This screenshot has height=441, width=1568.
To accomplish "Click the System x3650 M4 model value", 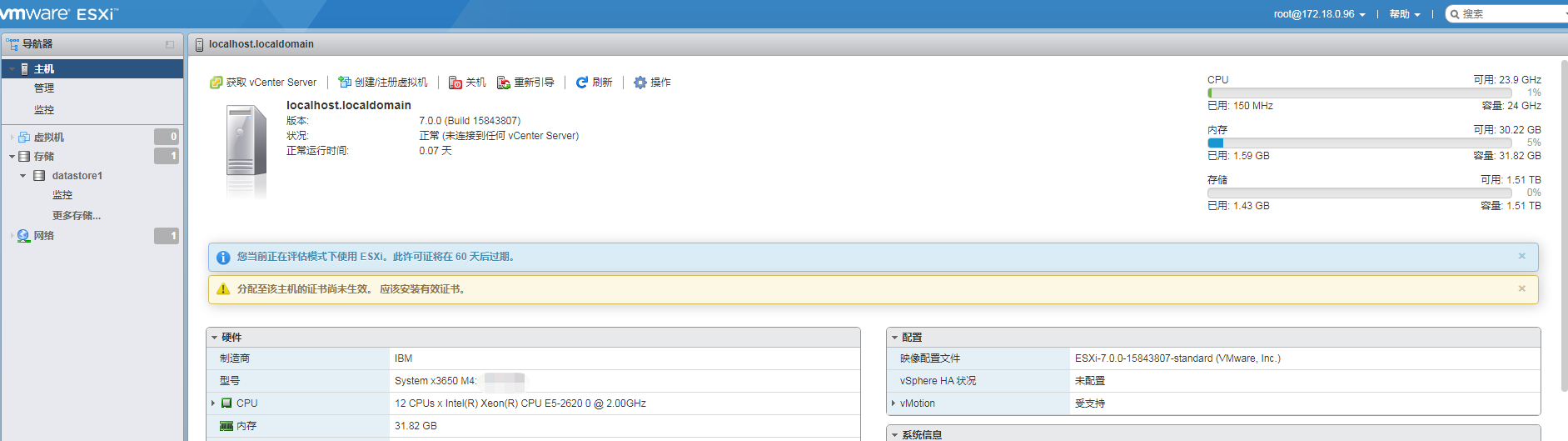I will (436, 381).
